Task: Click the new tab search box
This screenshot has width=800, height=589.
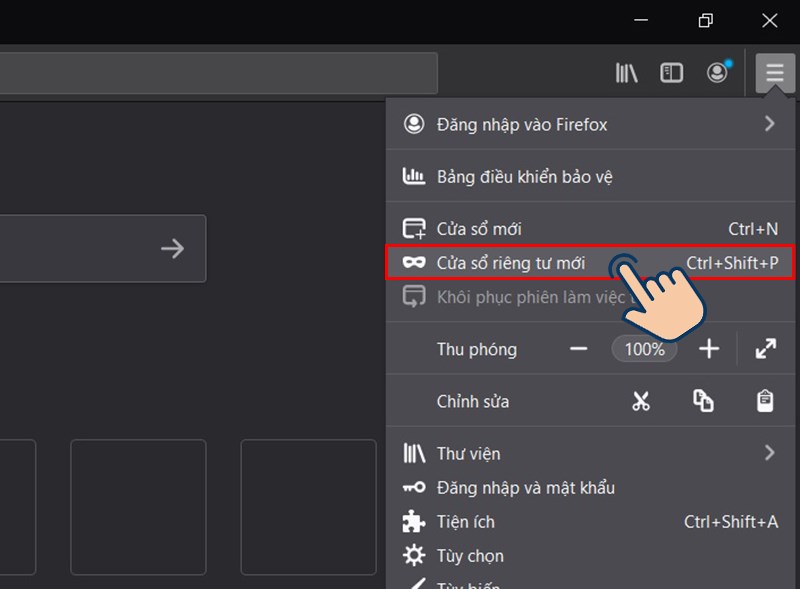Action: tap(103, 249)
